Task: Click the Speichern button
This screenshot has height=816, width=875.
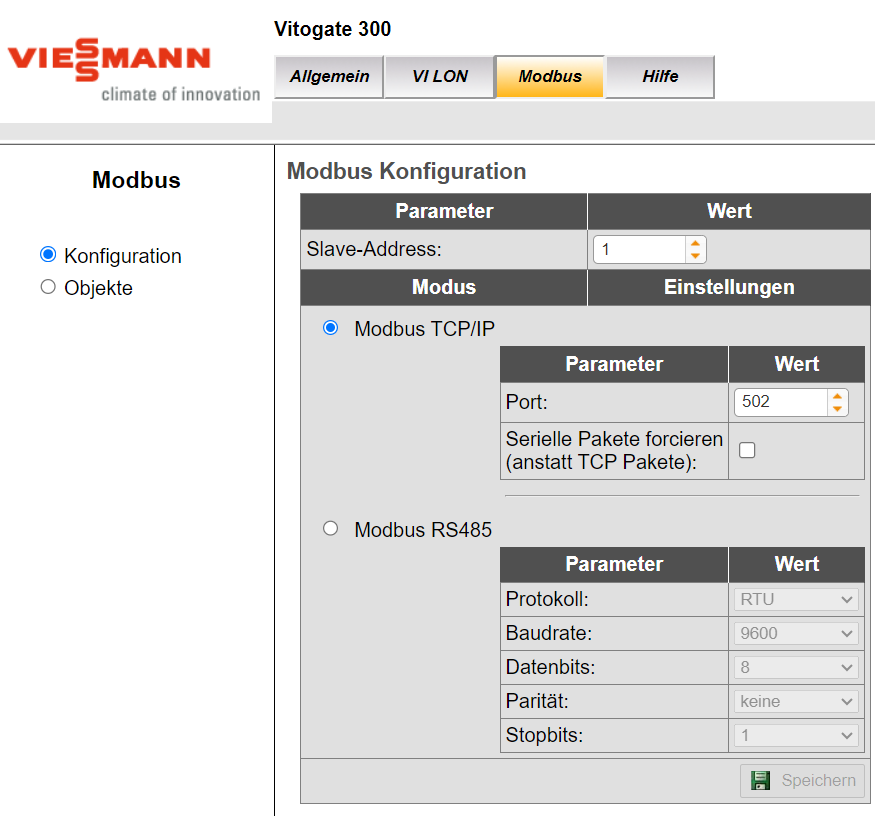Action: (x=802, y=780)
